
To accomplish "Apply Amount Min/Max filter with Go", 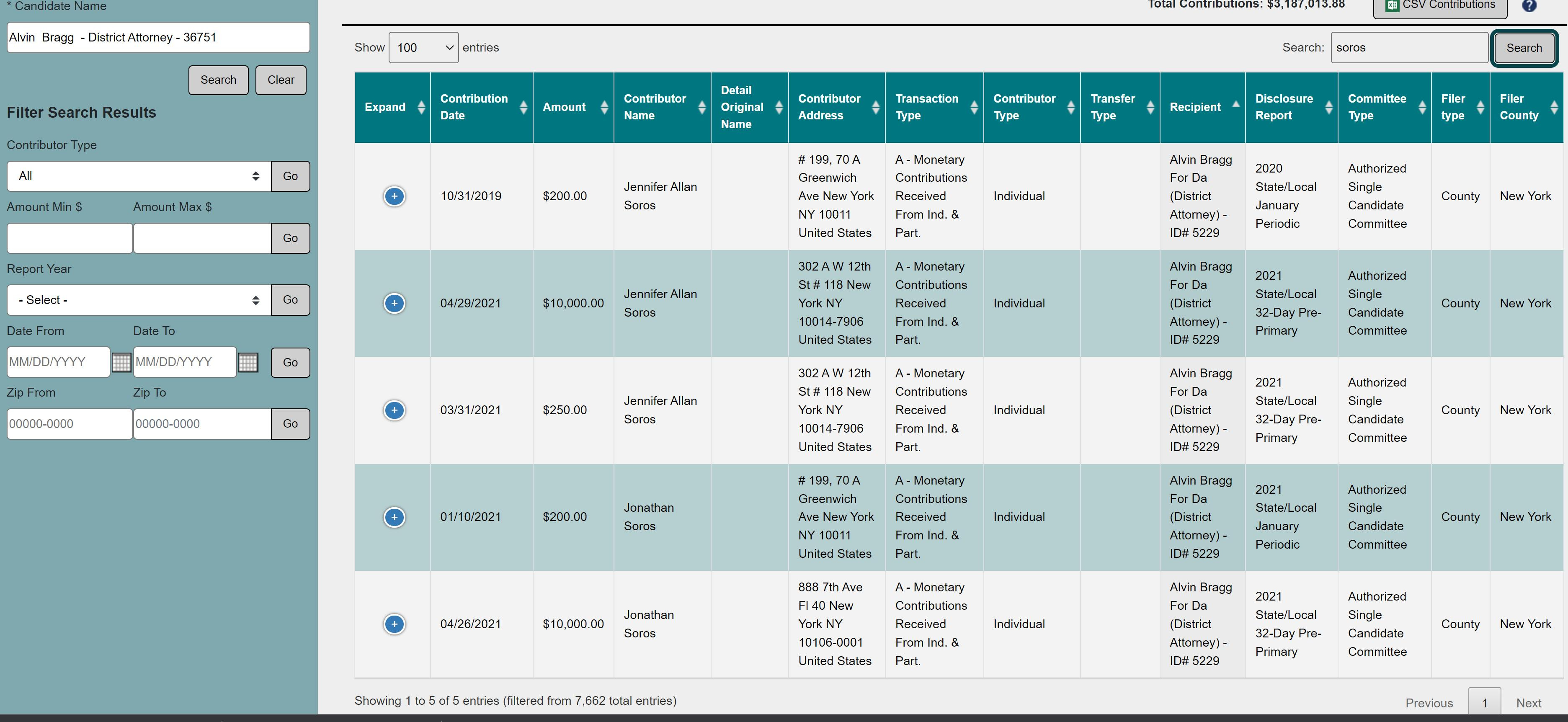I will 290,238.
